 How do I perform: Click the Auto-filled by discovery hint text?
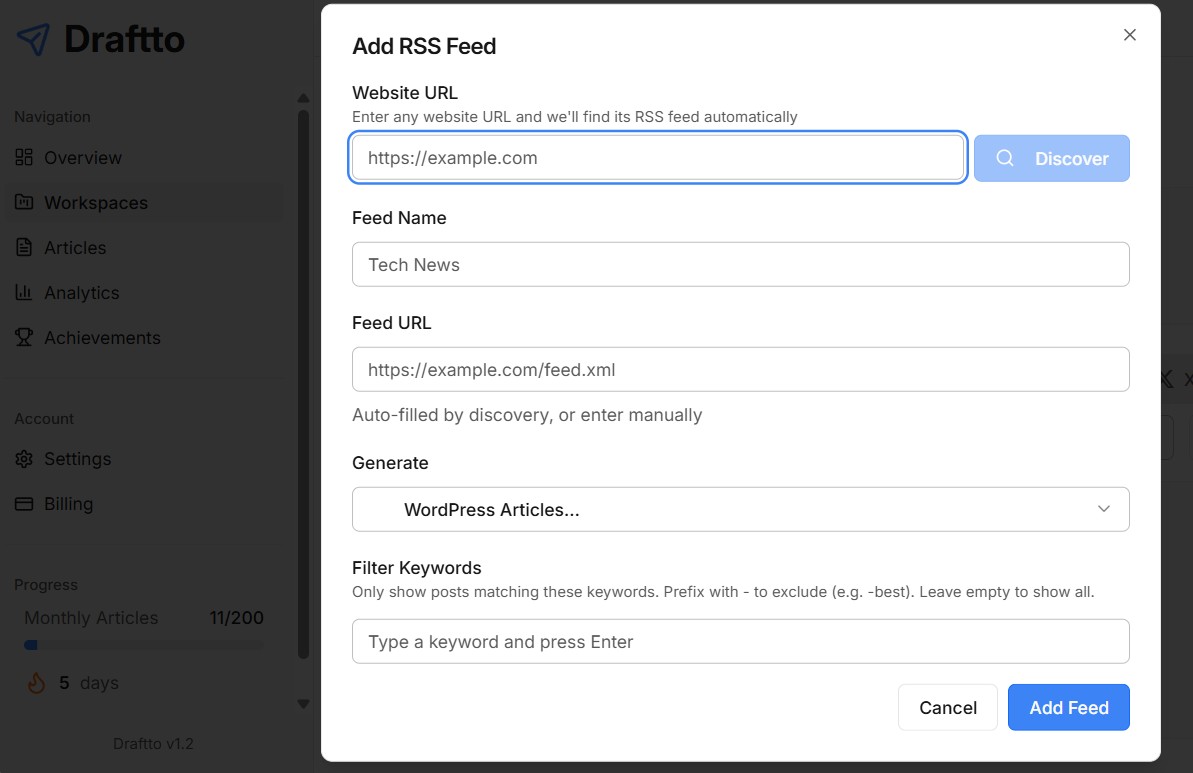(x=527, y=415)
